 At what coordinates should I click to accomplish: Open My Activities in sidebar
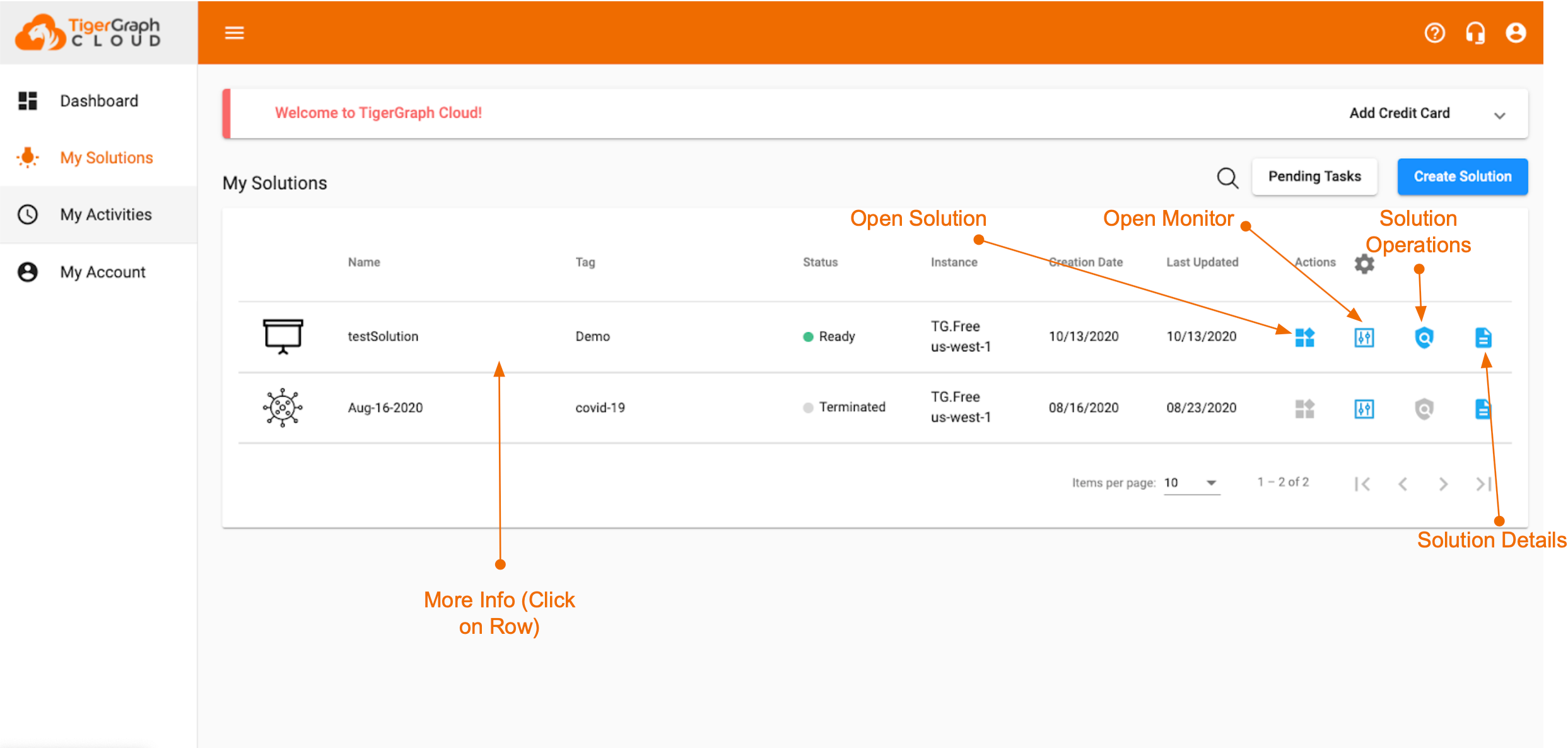click(x=105, y=214)
